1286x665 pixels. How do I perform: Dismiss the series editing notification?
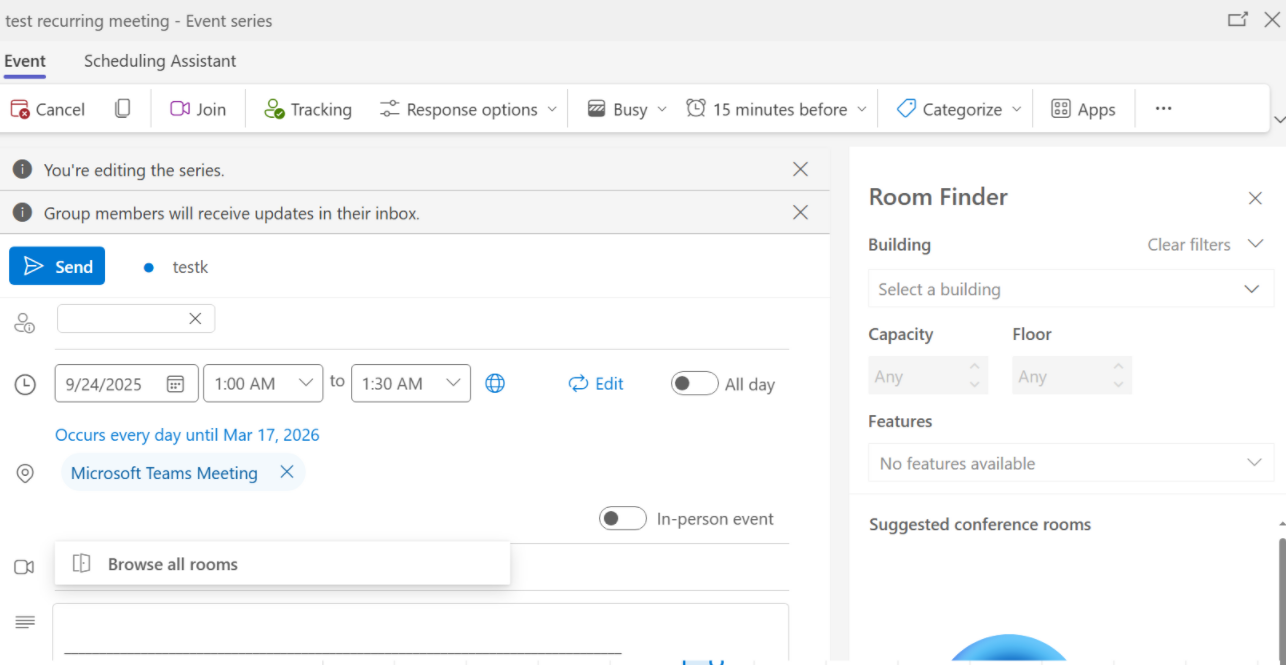pos(800,169)
